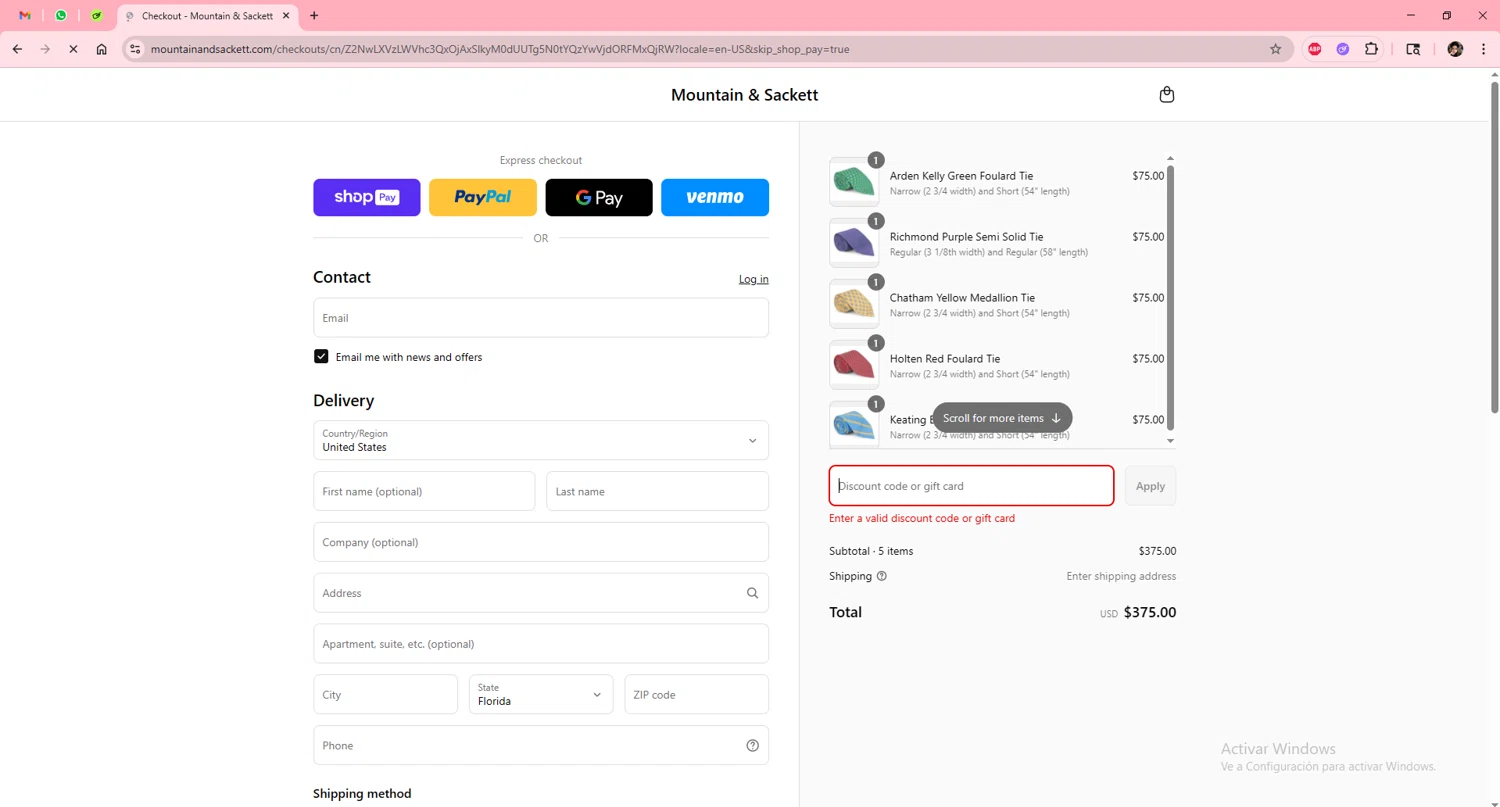1500x807 pixels.
Task: Open the Gmail pinned tab
Action: tap(25, 16)
